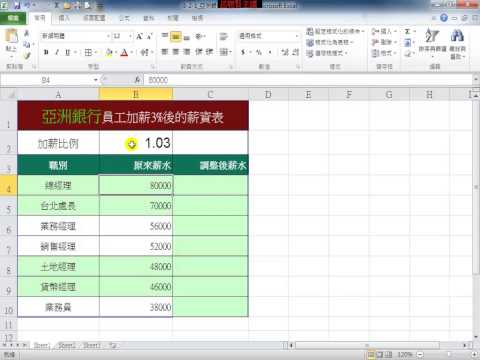Click the blue Help question mark icon

444,18
